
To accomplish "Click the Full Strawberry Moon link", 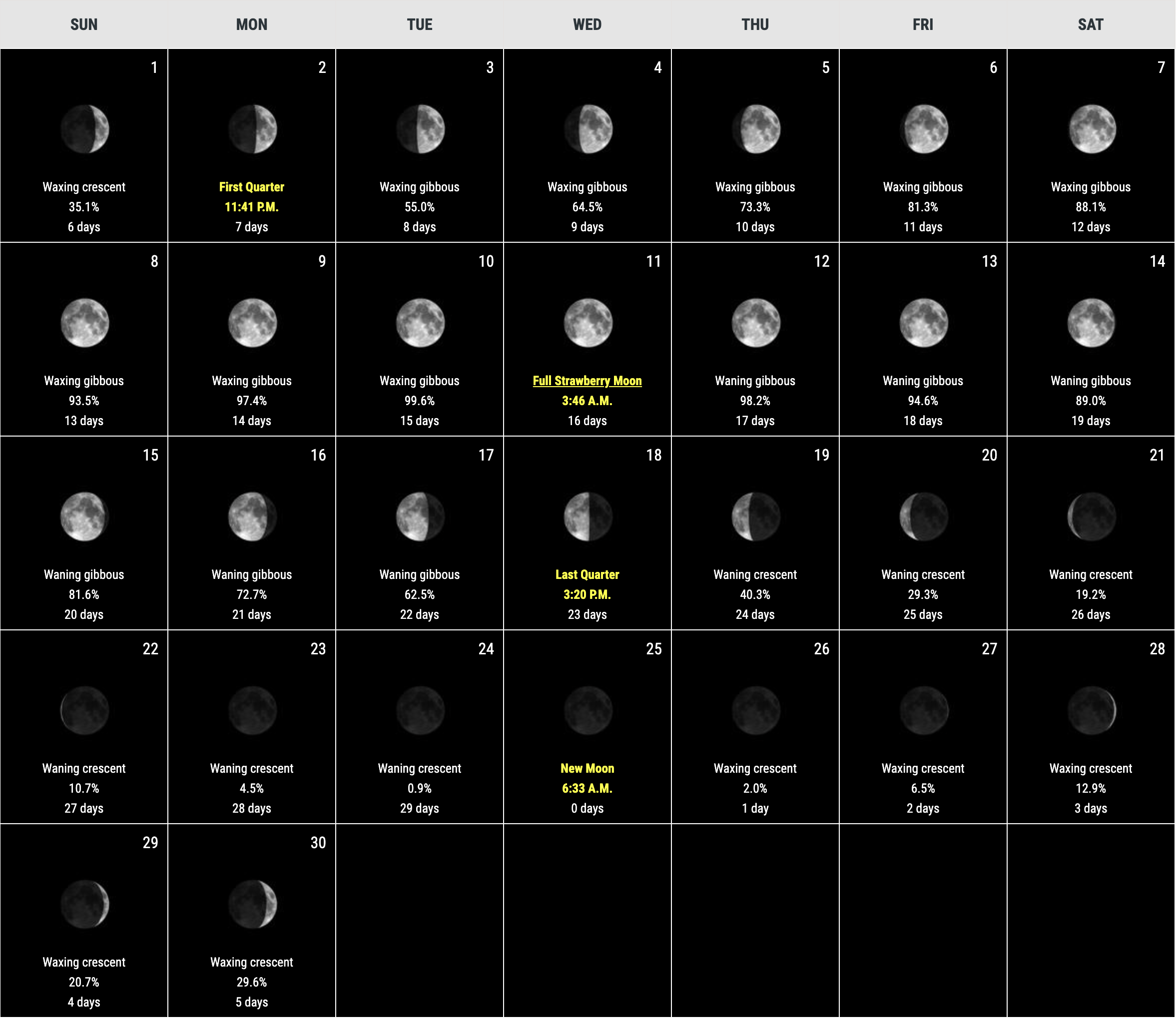I will [x=587, y=381].
